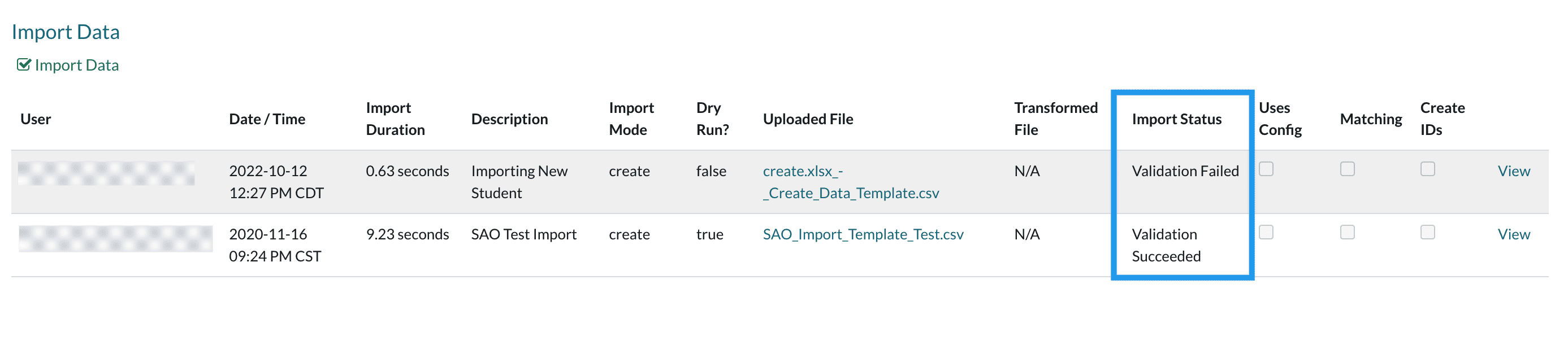The width and height of the screenshot is (1568, 345).
Task: View the Importing New Student import details
Action: (1513, 171)
